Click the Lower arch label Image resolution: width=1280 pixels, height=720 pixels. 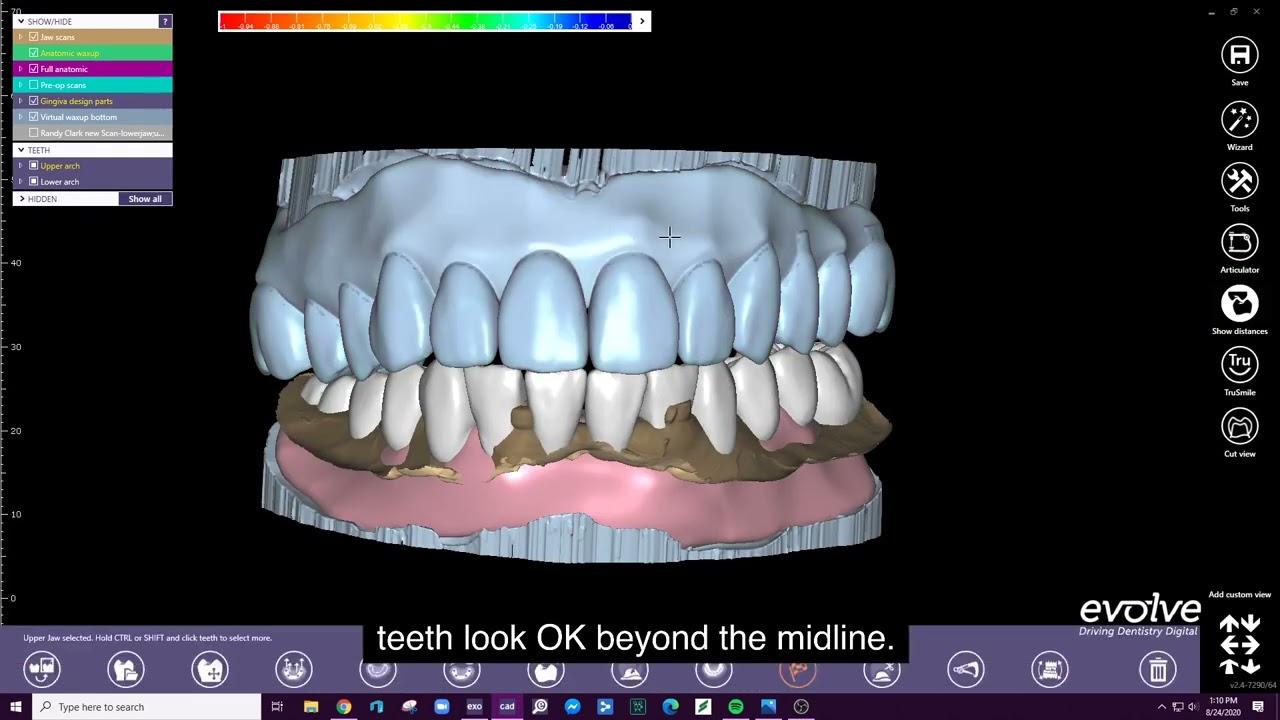tap(60, 182)
